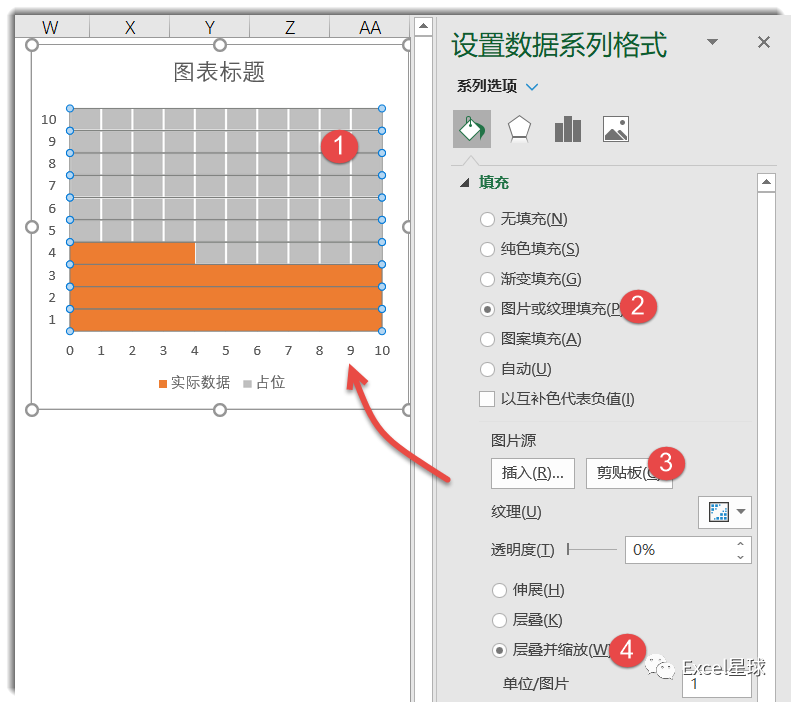Screen dimensions: 791x702
Task: Select 层叠并缩放(W) radio option
Action: (499, 651)
